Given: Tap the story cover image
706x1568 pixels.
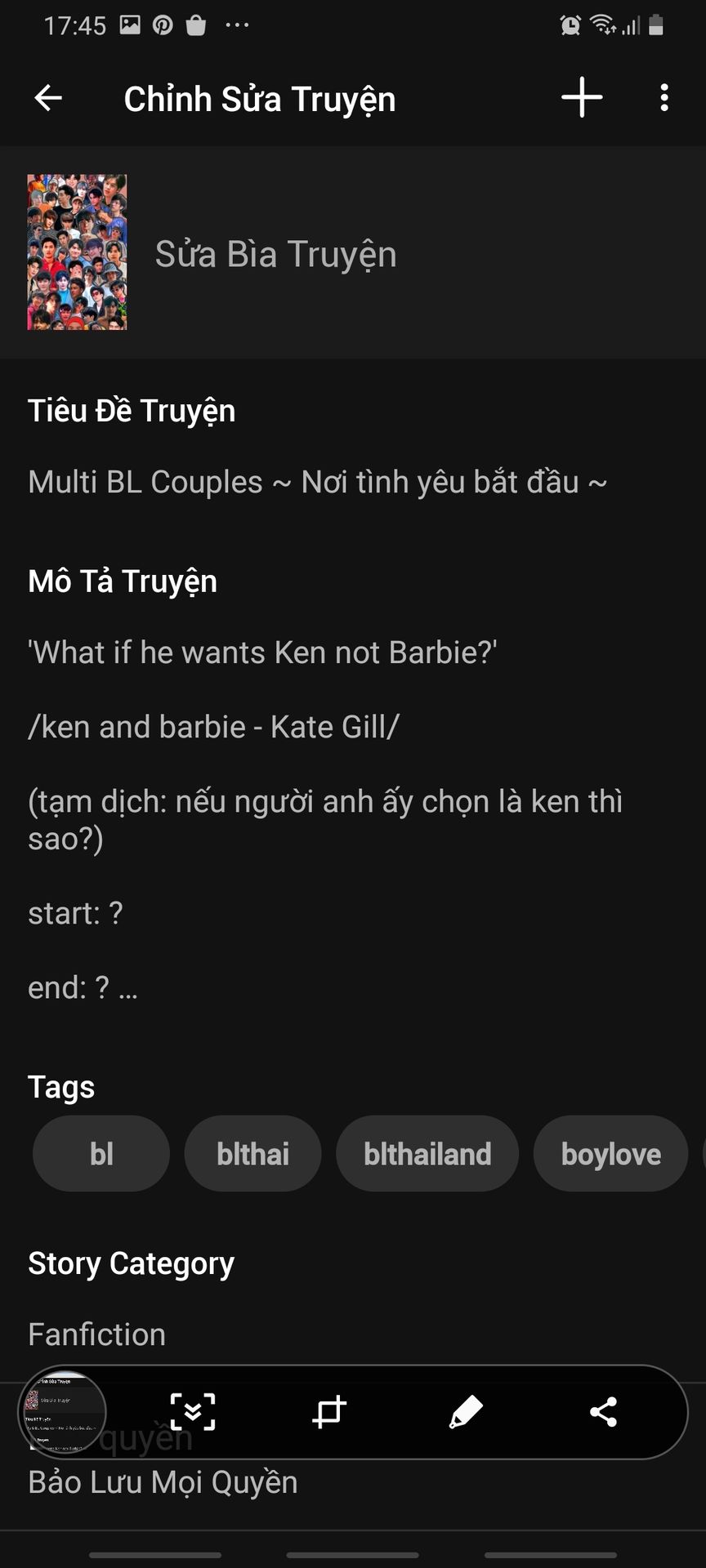Looking at the screenshot, I should click(x=77, y=252).
